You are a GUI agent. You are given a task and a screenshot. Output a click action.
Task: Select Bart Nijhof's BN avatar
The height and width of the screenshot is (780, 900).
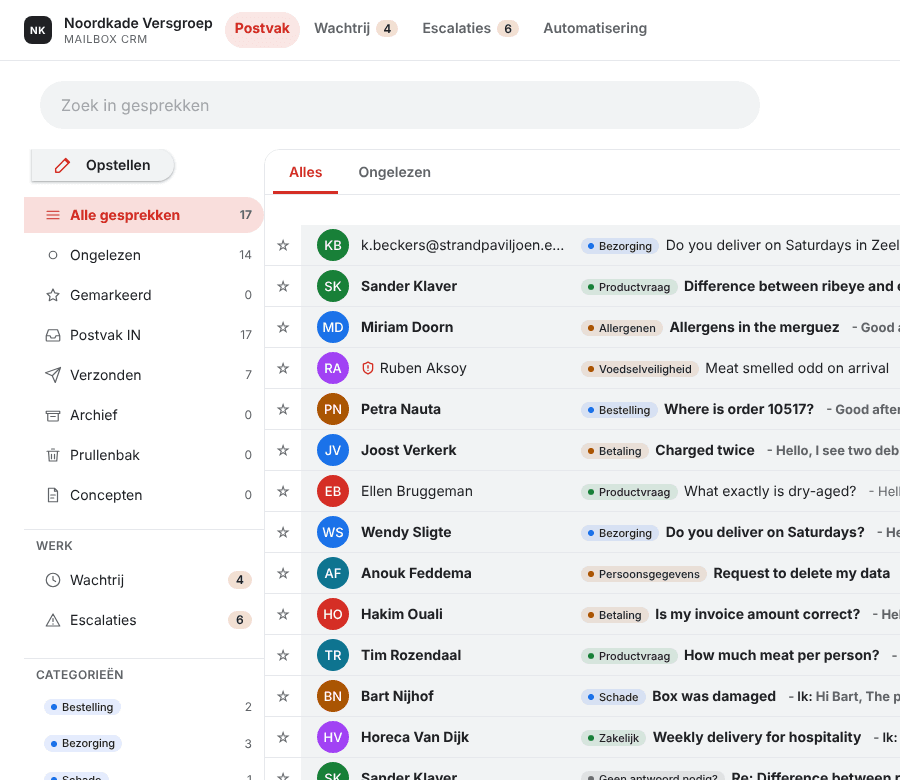333,696
